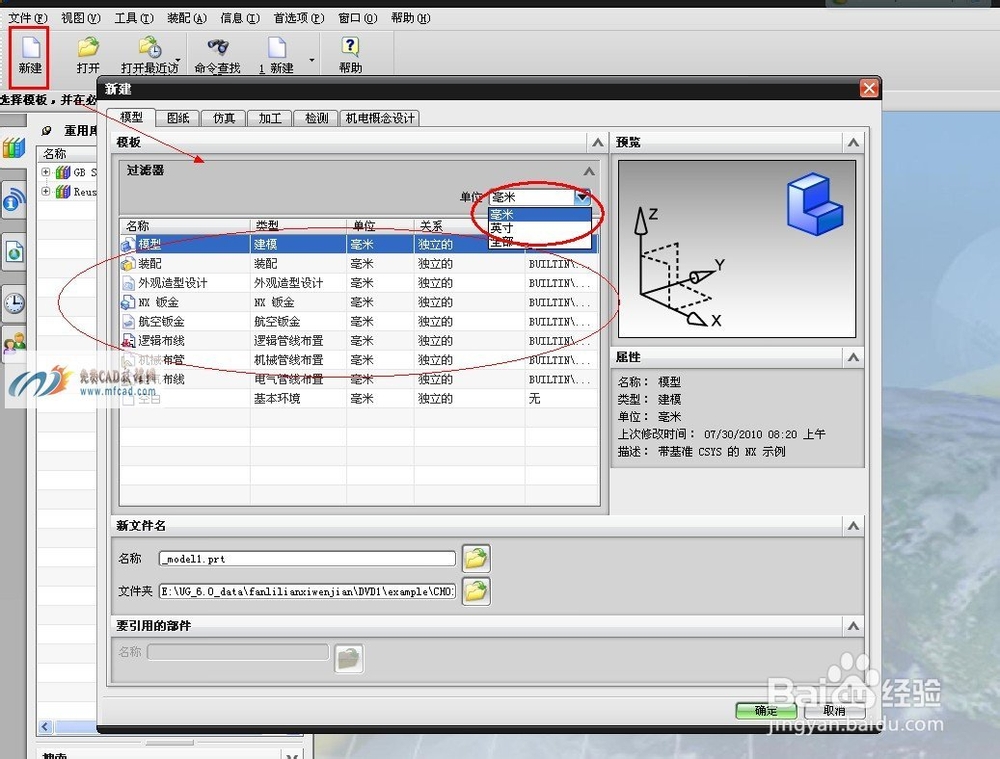
Task: Click the roles people icon in left sidebar
Action: tap(13, 345)
